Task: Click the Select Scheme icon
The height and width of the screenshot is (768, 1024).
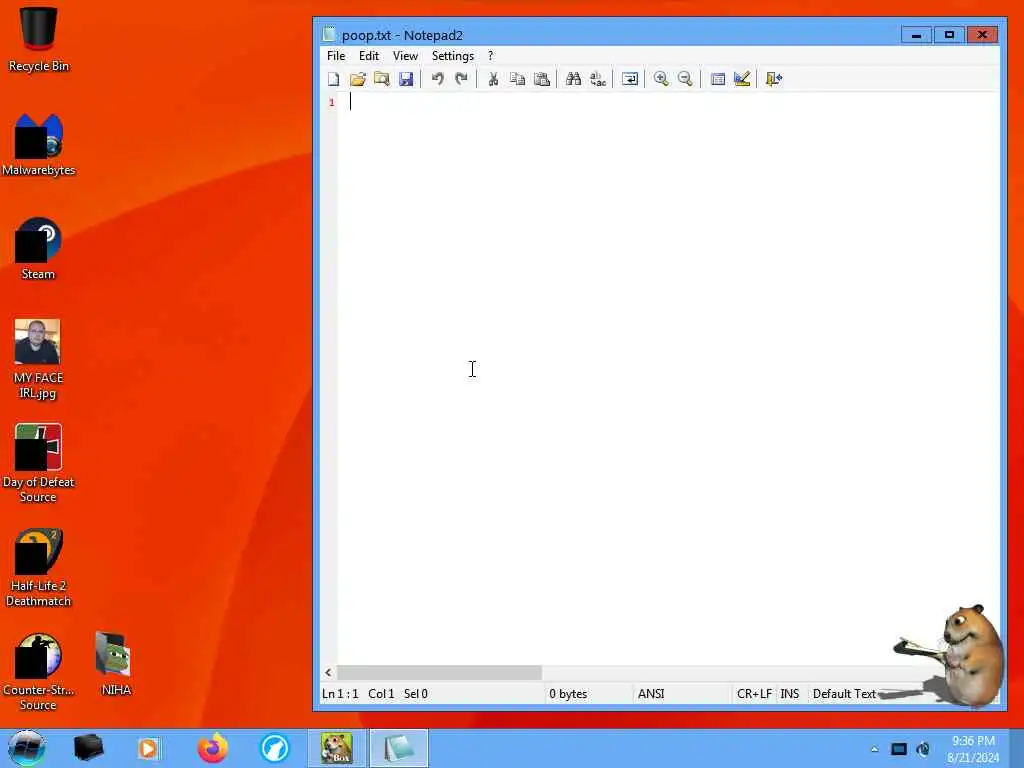Action: (718, 79)
